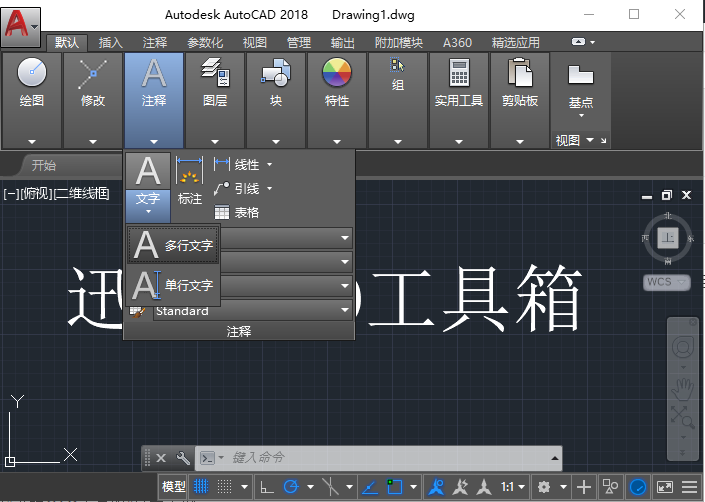Open the 组 (Group) panel icon
The image size is (705, 502).
(397, 65)
